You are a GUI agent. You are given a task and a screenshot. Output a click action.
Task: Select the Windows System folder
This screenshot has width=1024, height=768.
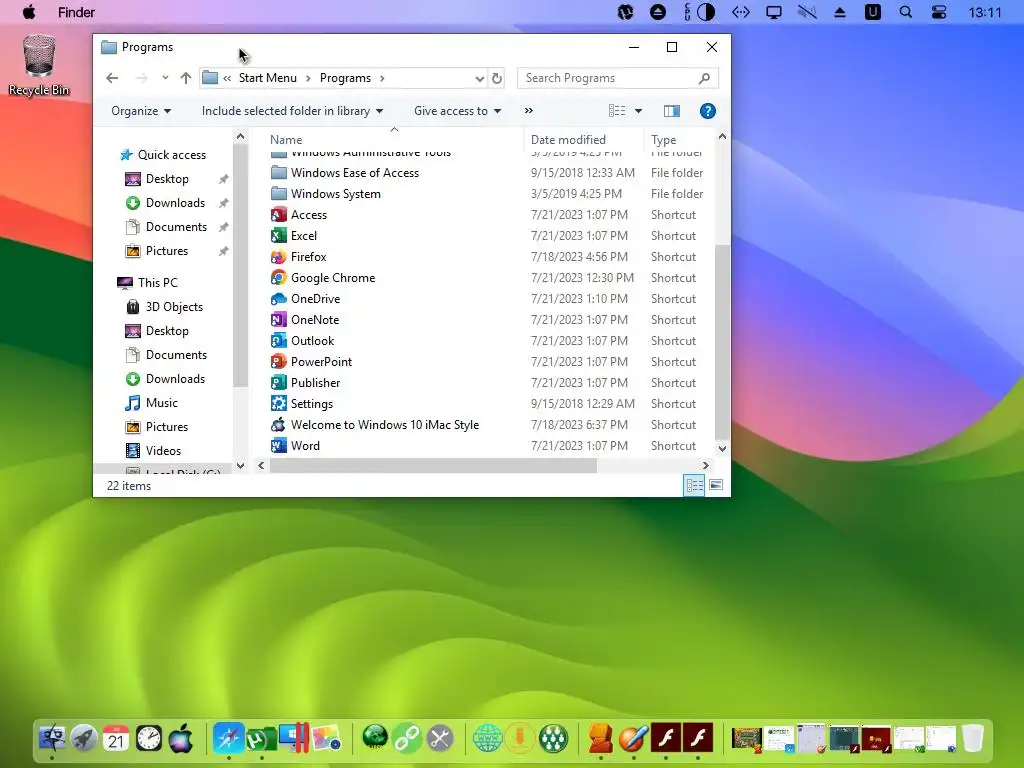point(336,194)
